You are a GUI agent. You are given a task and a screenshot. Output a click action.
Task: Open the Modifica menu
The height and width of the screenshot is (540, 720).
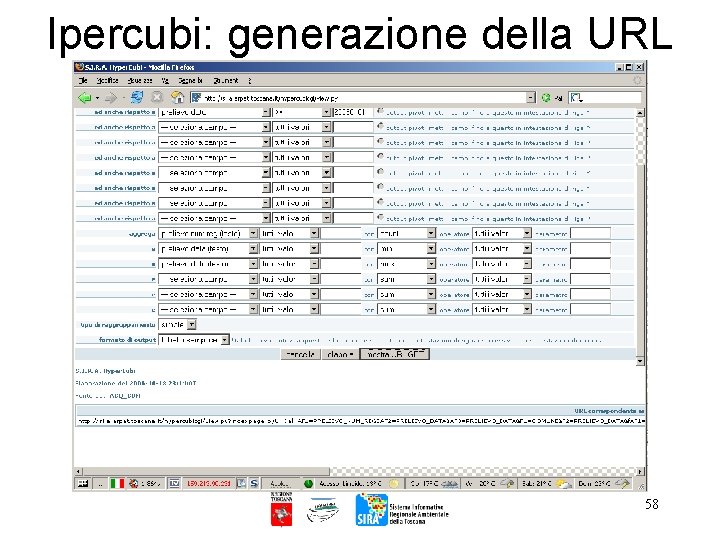[x=107, y=80]
